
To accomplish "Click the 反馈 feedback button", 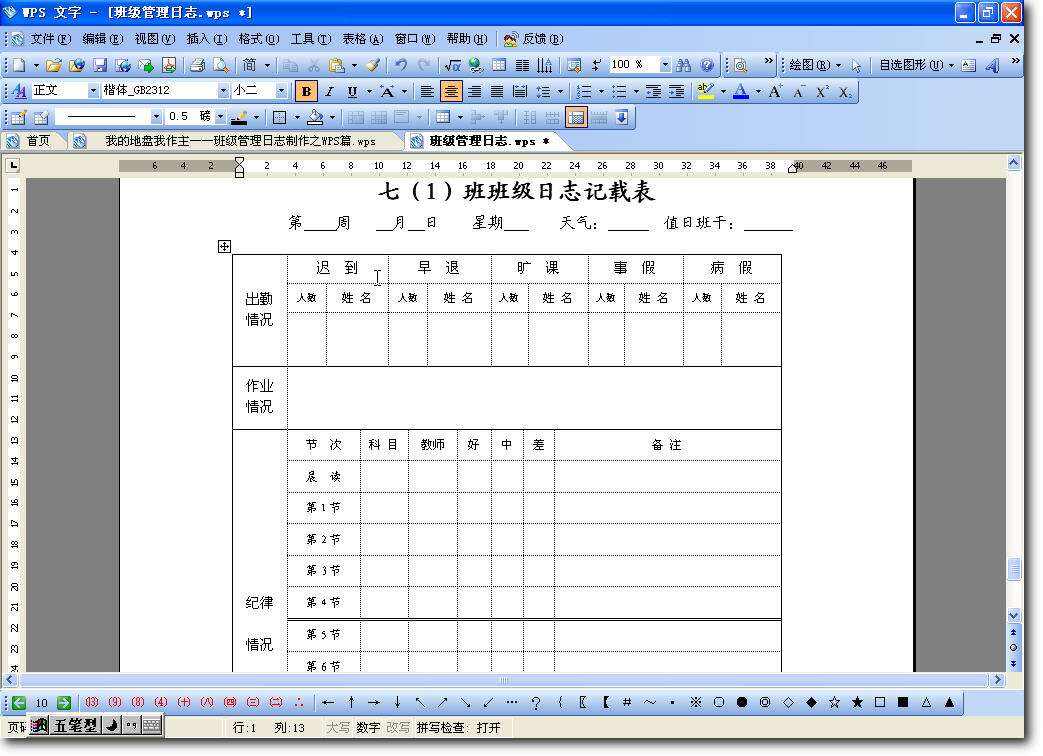I will click(534, 39).
